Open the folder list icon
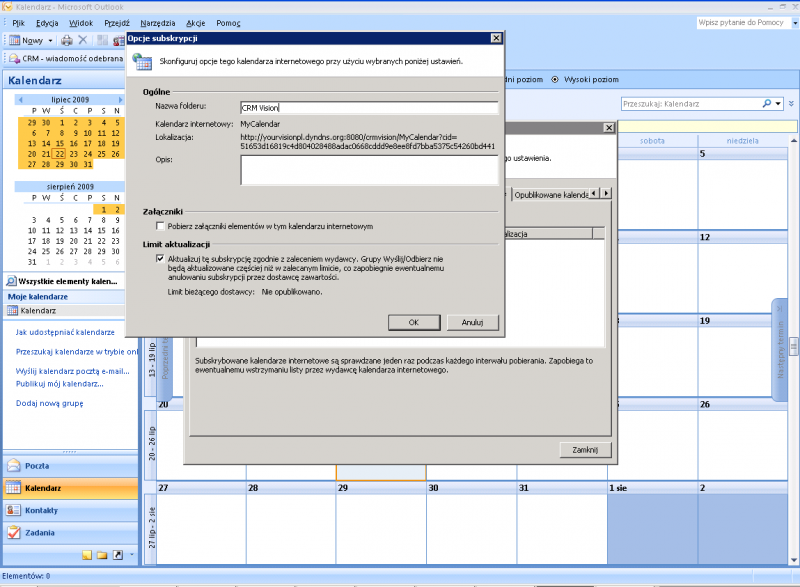The image size is (800, 587). coord(102,553)
